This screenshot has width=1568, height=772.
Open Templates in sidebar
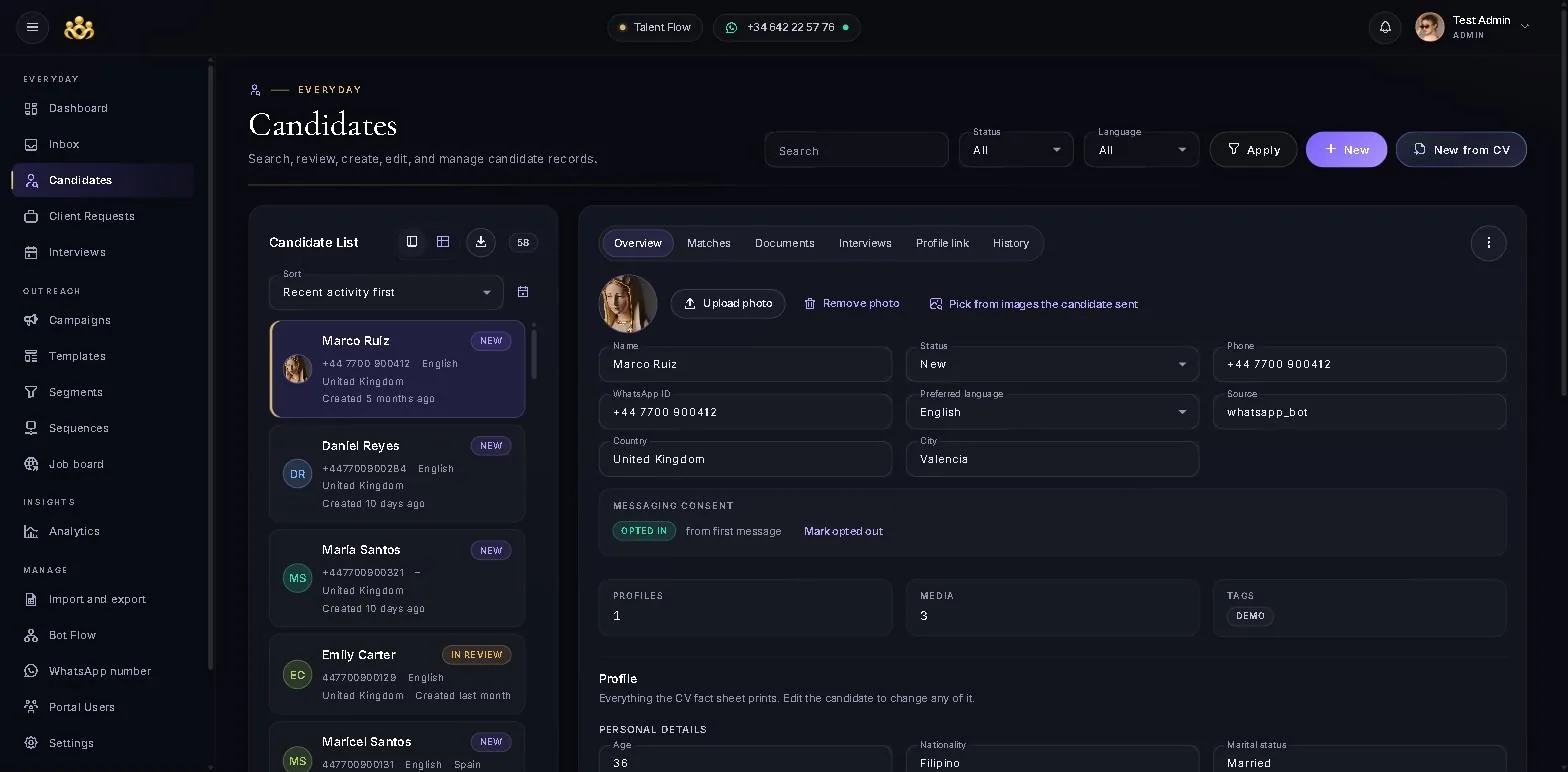(102, 356)
